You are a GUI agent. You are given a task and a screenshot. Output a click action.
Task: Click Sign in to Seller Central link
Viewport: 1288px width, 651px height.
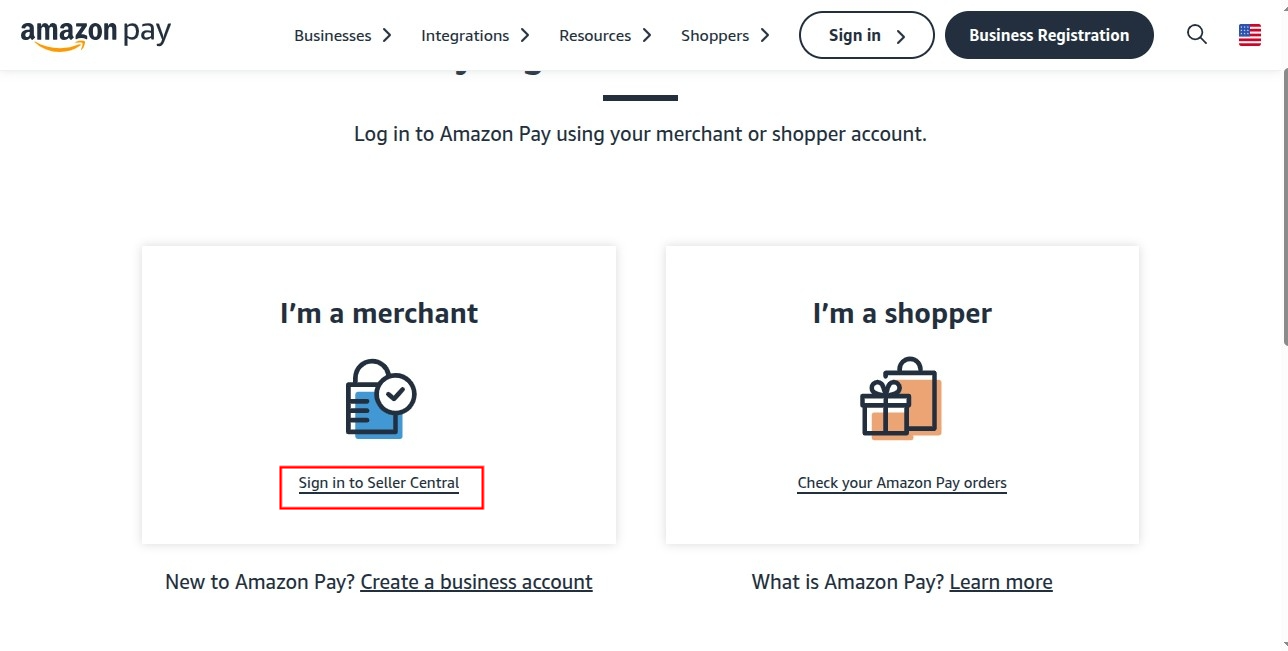[379, 483]
